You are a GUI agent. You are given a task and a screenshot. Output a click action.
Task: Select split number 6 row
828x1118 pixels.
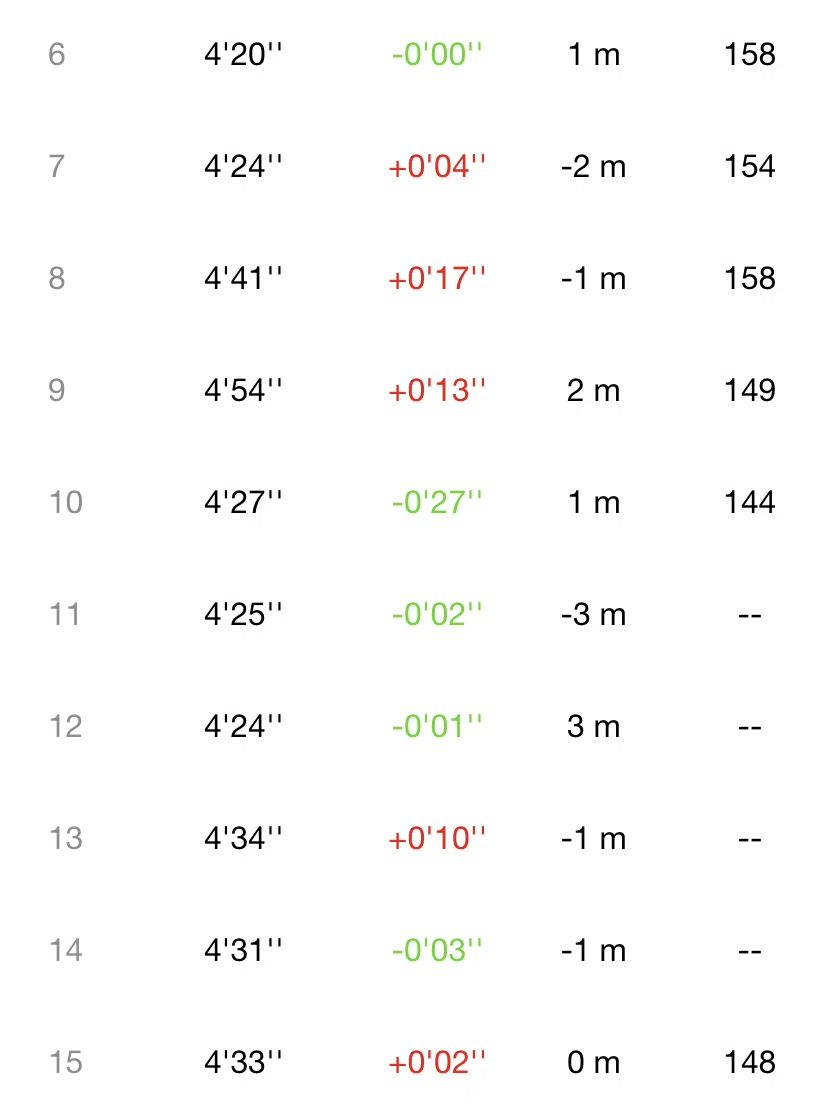point(414,54)
